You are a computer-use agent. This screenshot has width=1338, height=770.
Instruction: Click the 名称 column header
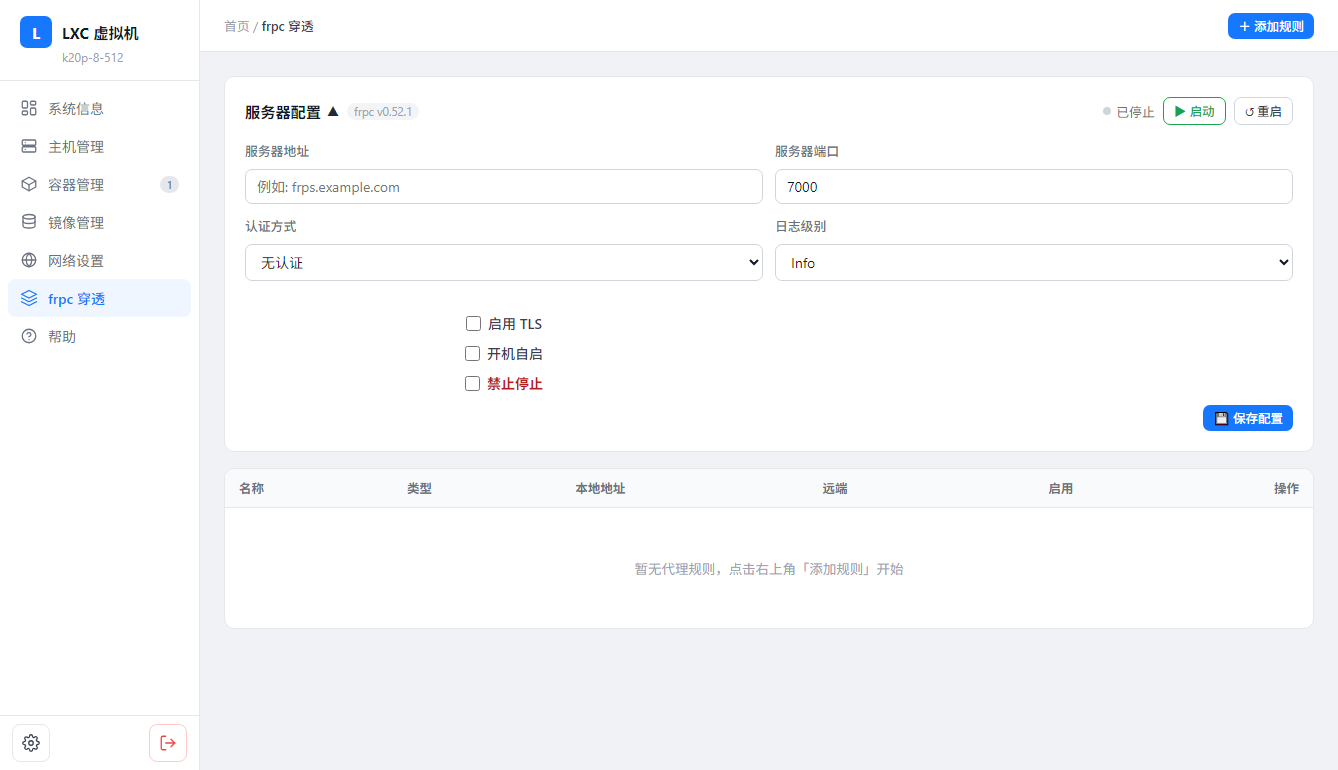click(x=251, y=488)
